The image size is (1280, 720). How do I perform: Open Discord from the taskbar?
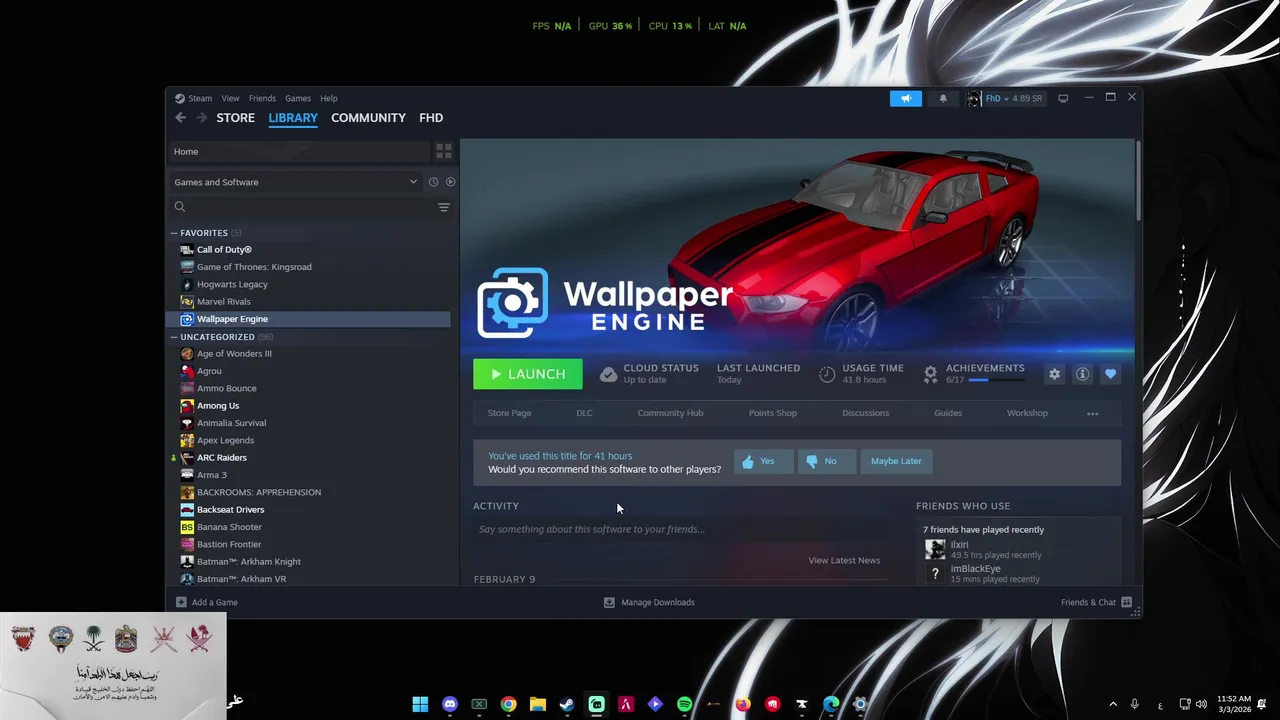click(450, 704)
